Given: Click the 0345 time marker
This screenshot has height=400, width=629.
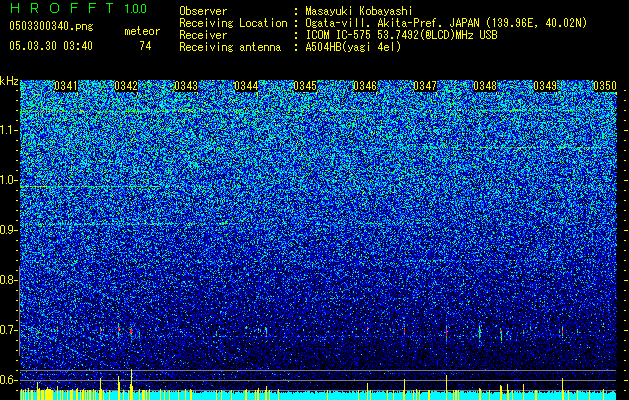Looking at the screenshot, I should click(305, 86).
